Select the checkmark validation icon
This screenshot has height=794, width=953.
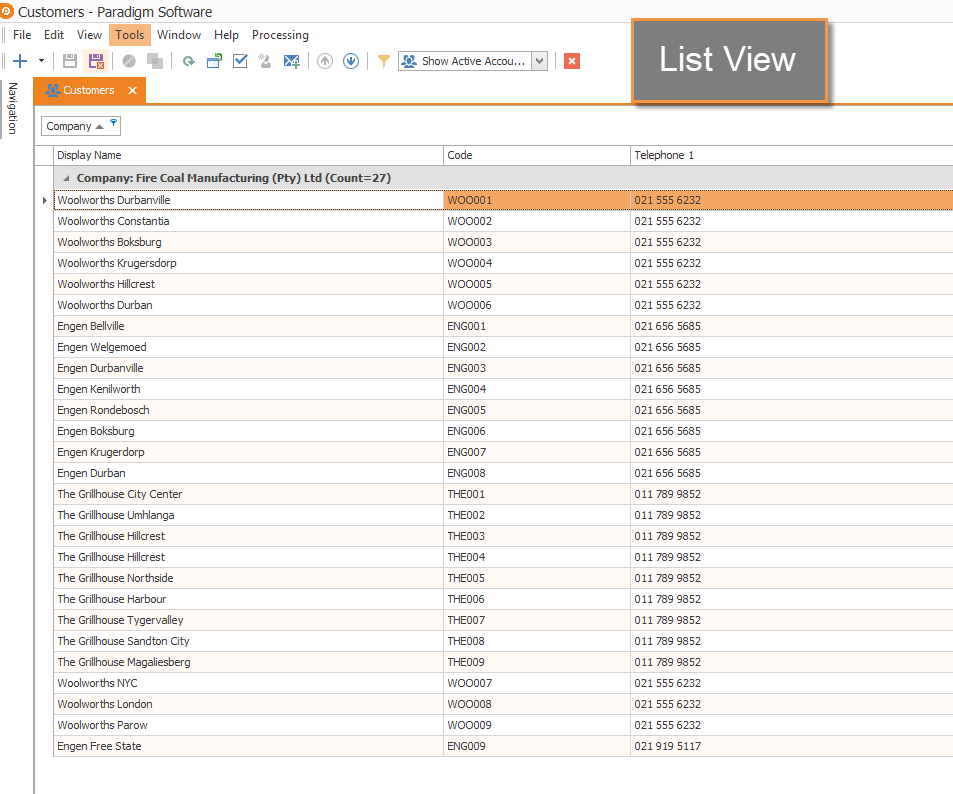tap(240, 60)
